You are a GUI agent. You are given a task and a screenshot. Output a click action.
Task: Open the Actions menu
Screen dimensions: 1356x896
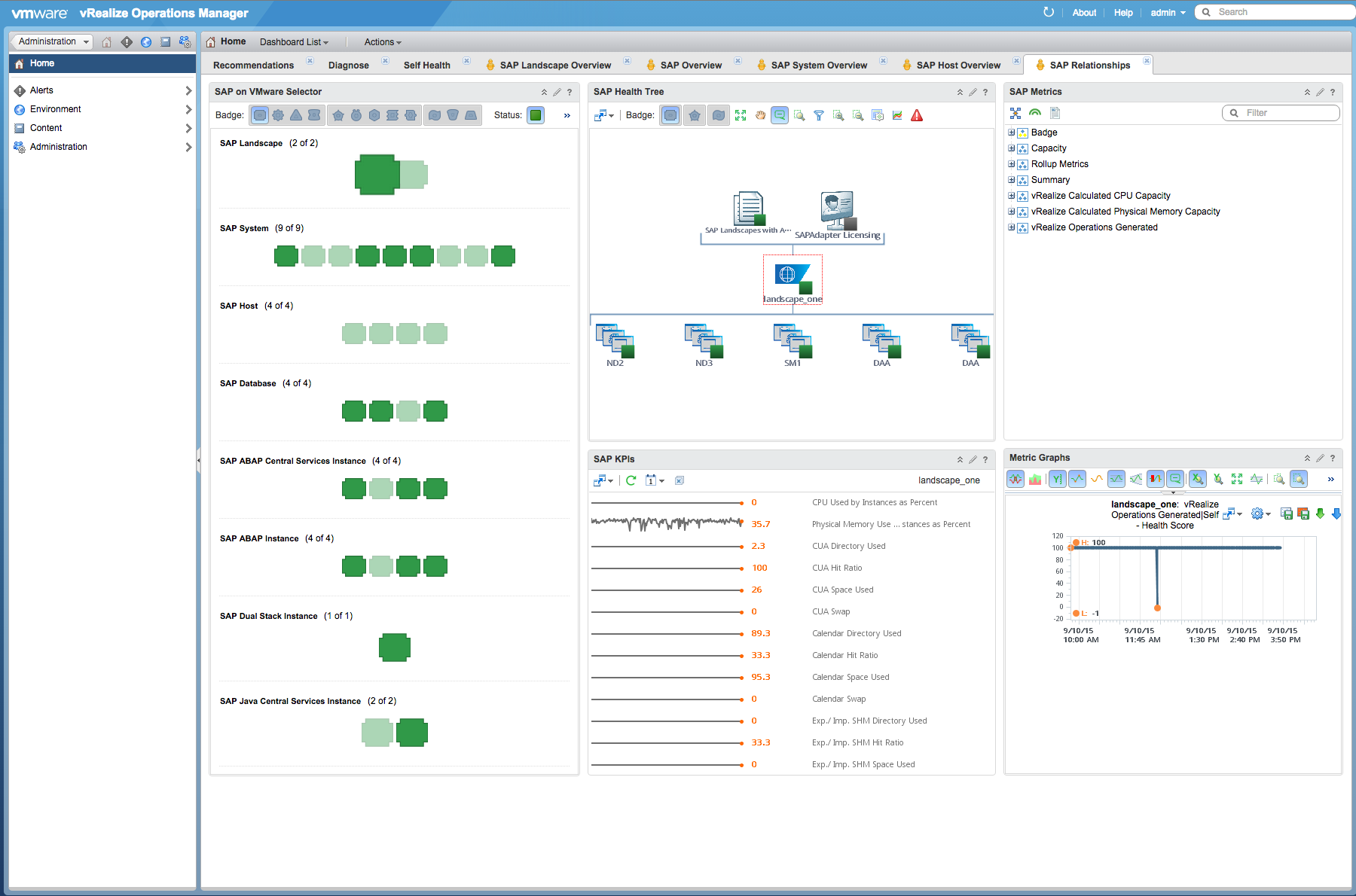pos(383,42)
